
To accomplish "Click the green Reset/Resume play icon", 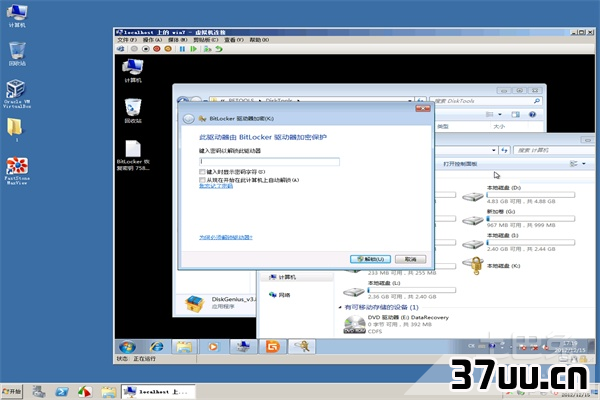I will tap(194, 49).
